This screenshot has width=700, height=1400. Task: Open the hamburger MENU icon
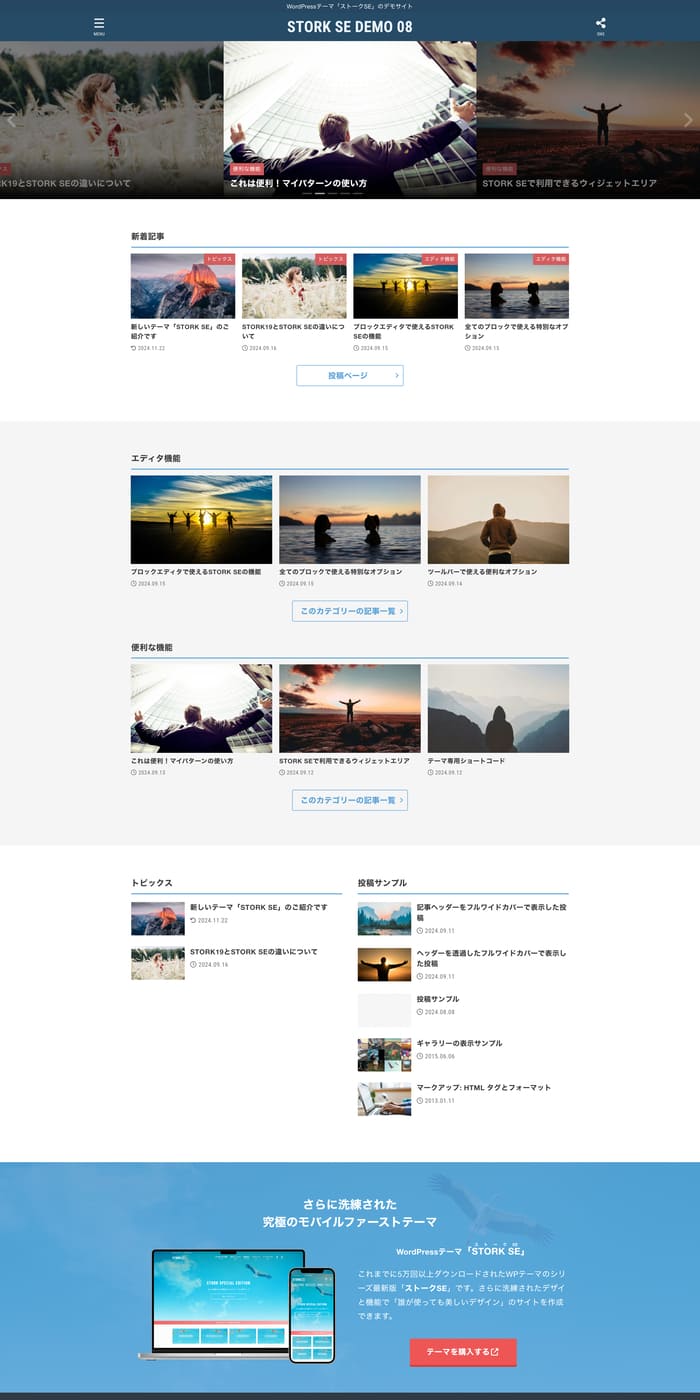tap(99, 25)
